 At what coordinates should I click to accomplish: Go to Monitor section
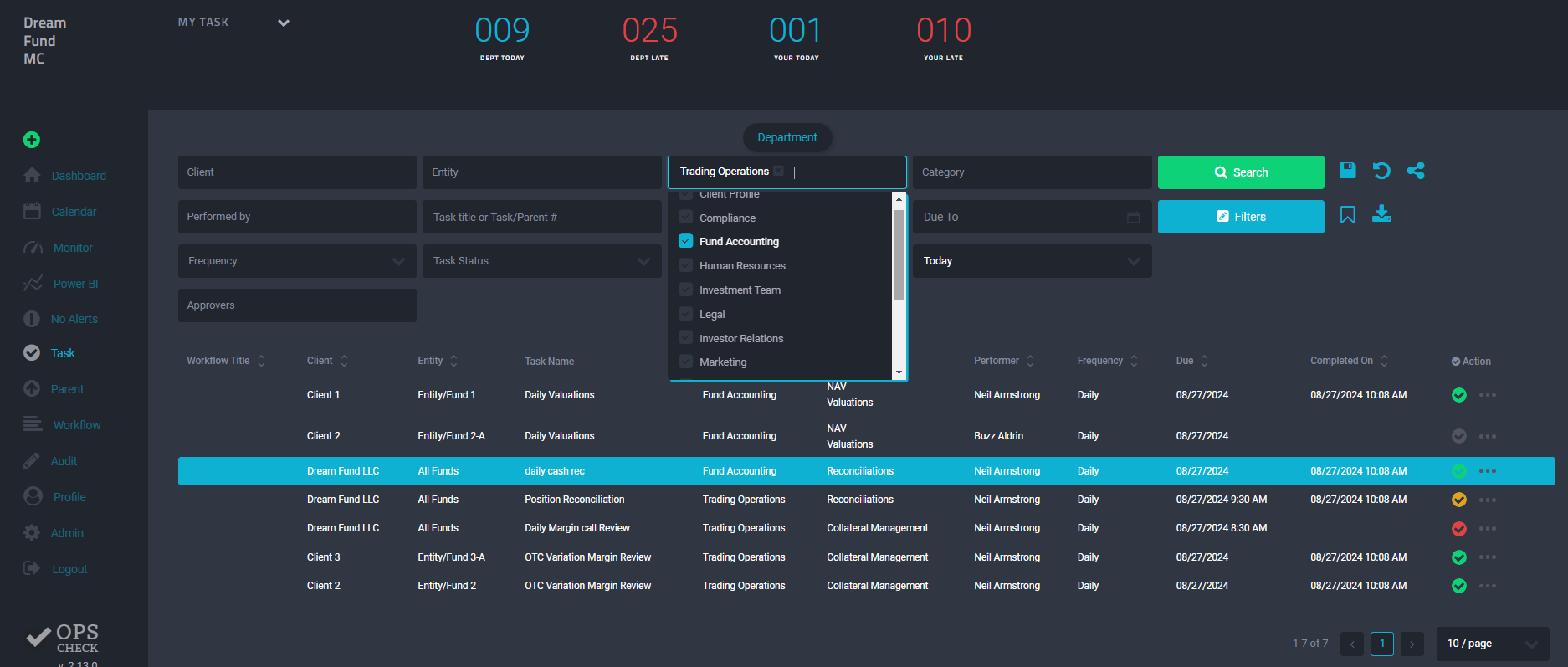59,248
